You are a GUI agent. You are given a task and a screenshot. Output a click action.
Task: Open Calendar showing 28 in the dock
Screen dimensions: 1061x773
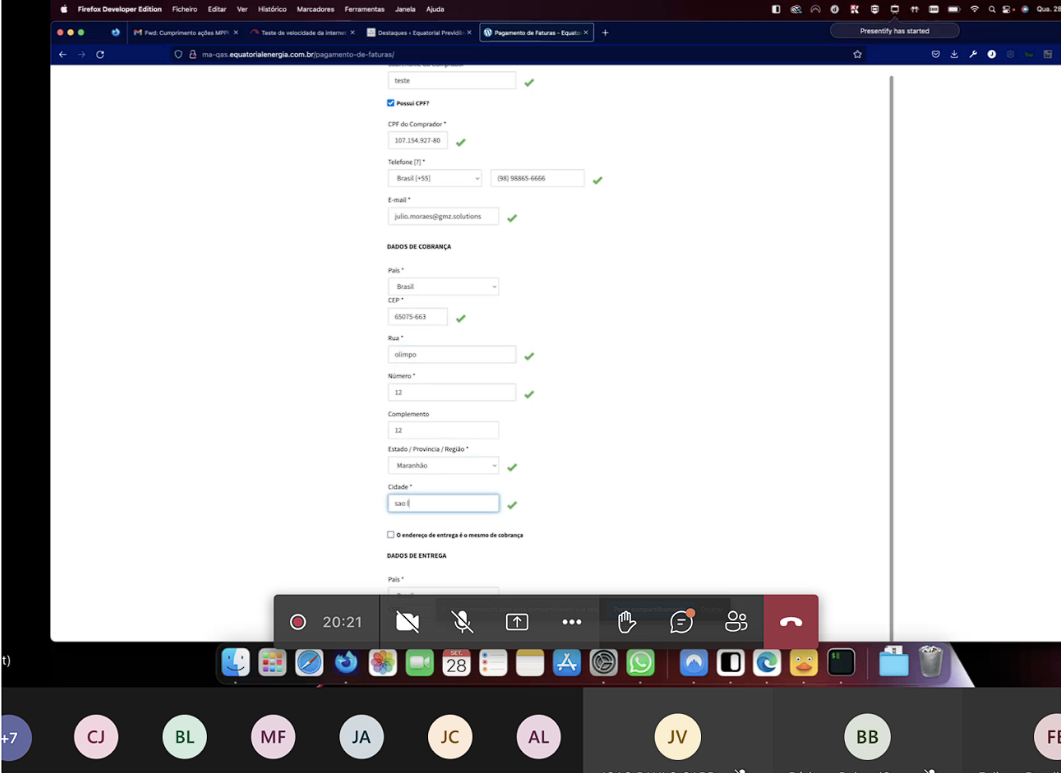point(456,662)
